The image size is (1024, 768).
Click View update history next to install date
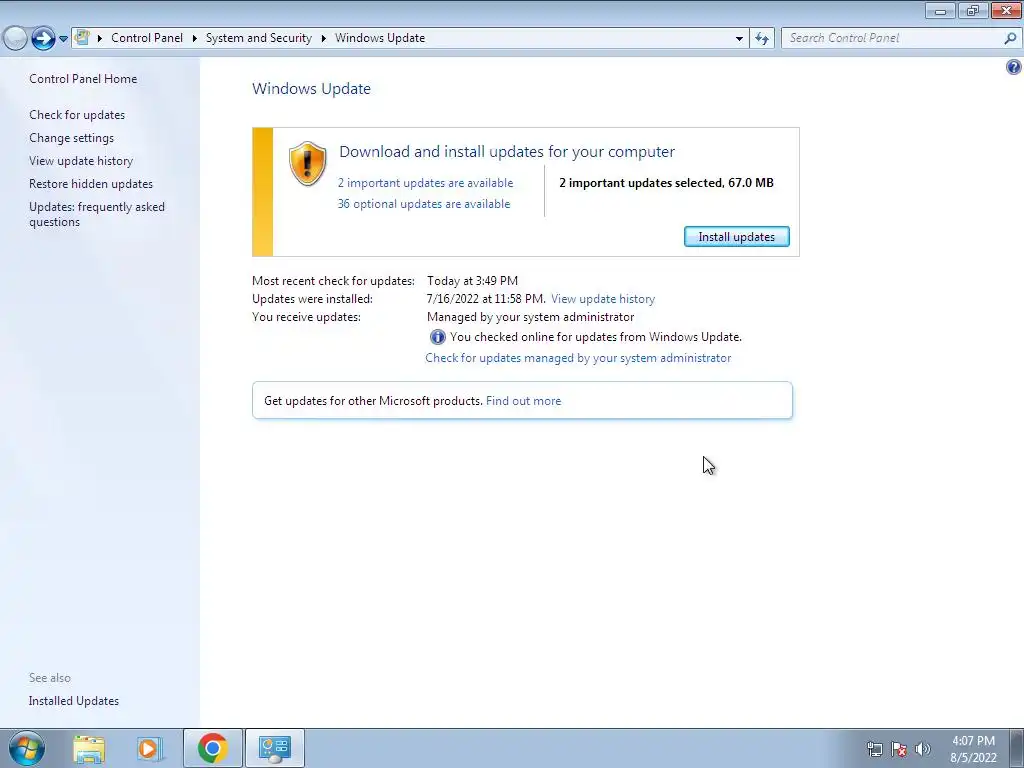[603, 299]
